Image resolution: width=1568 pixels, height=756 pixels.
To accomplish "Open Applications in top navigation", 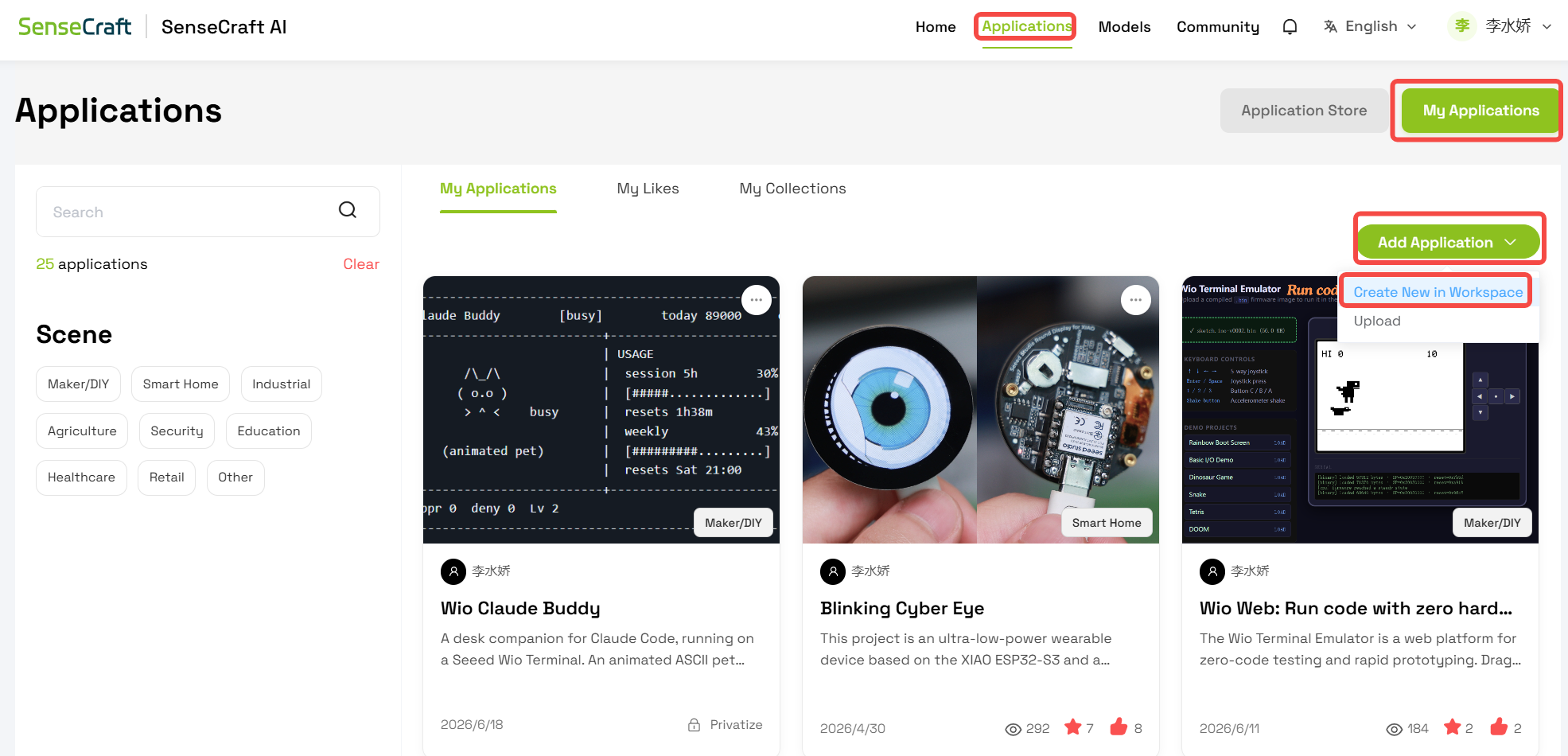I will pyautogui.click(x=1026, y=26).
